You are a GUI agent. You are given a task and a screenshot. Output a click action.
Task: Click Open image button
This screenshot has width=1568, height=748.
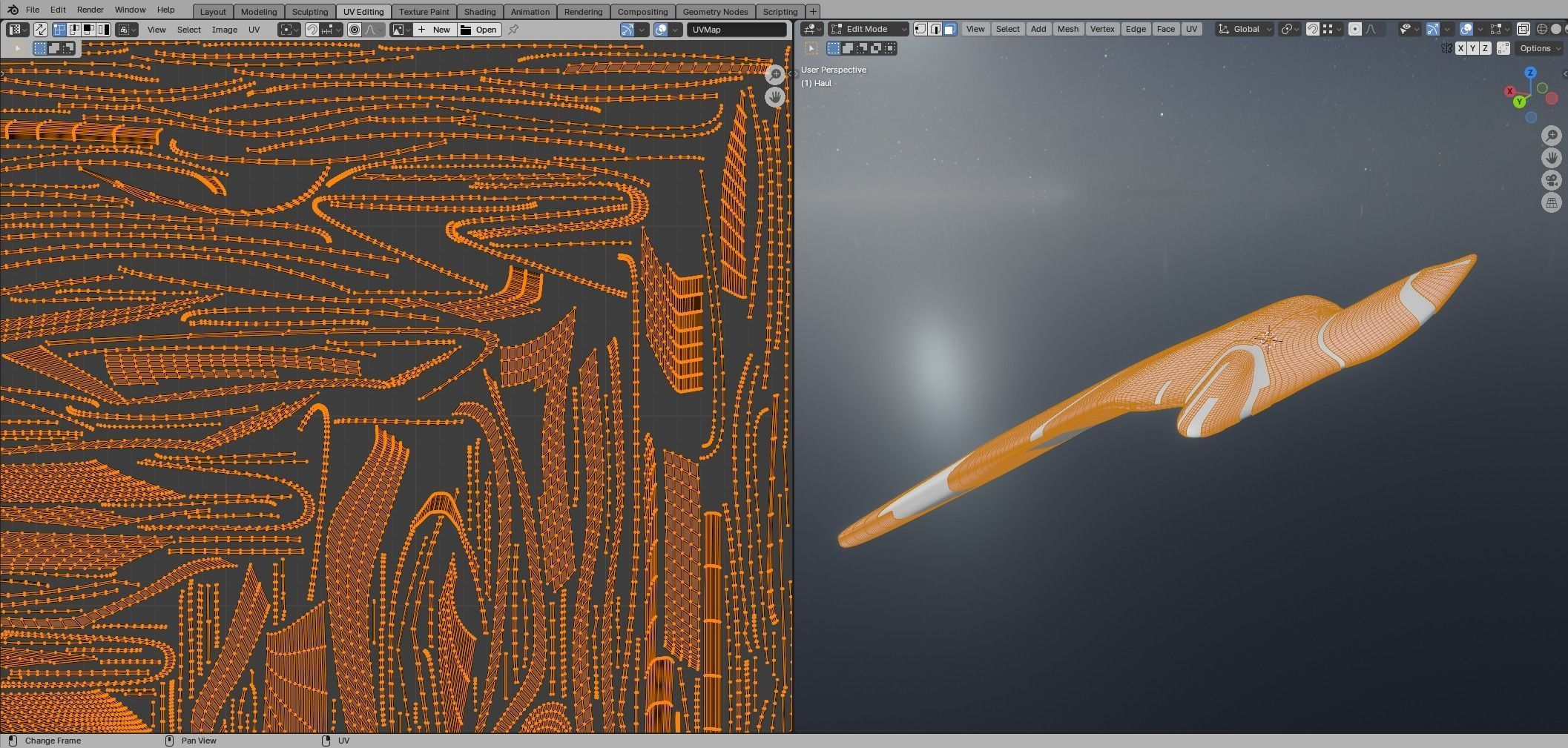coord(479,30)
